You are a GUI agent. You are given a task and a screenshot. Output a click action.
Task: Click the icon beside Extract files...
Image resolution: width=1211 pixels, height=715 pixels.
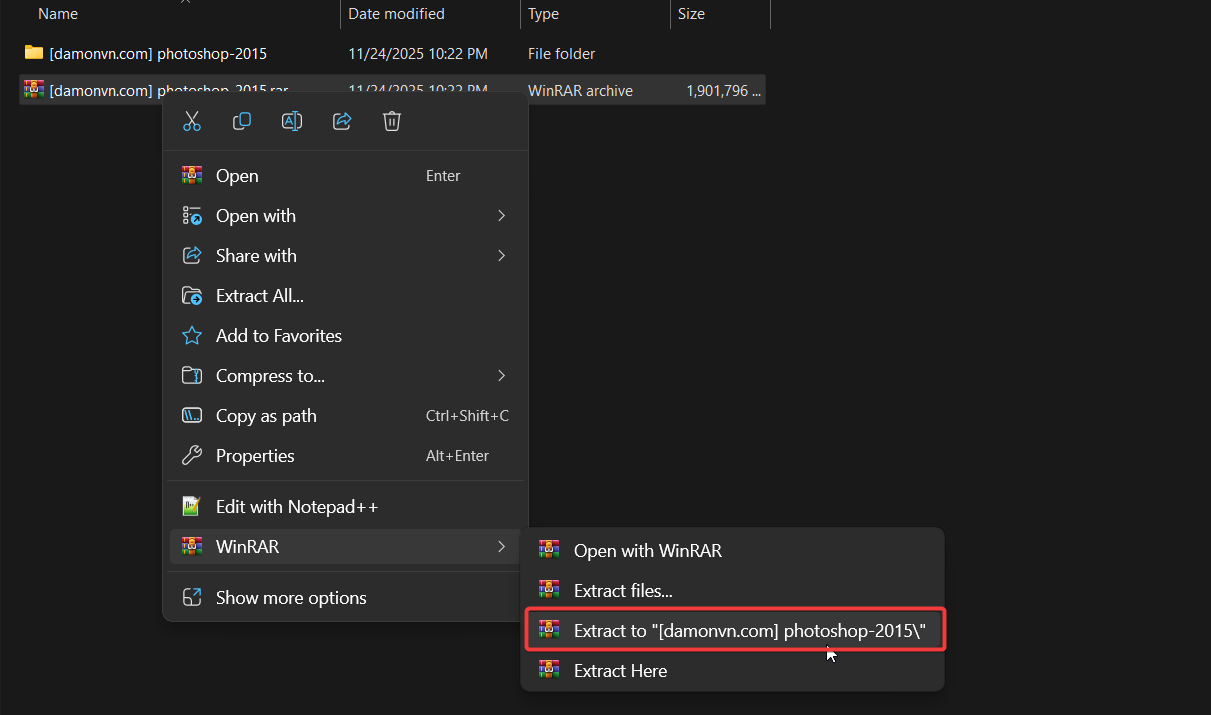pos(549,589)
